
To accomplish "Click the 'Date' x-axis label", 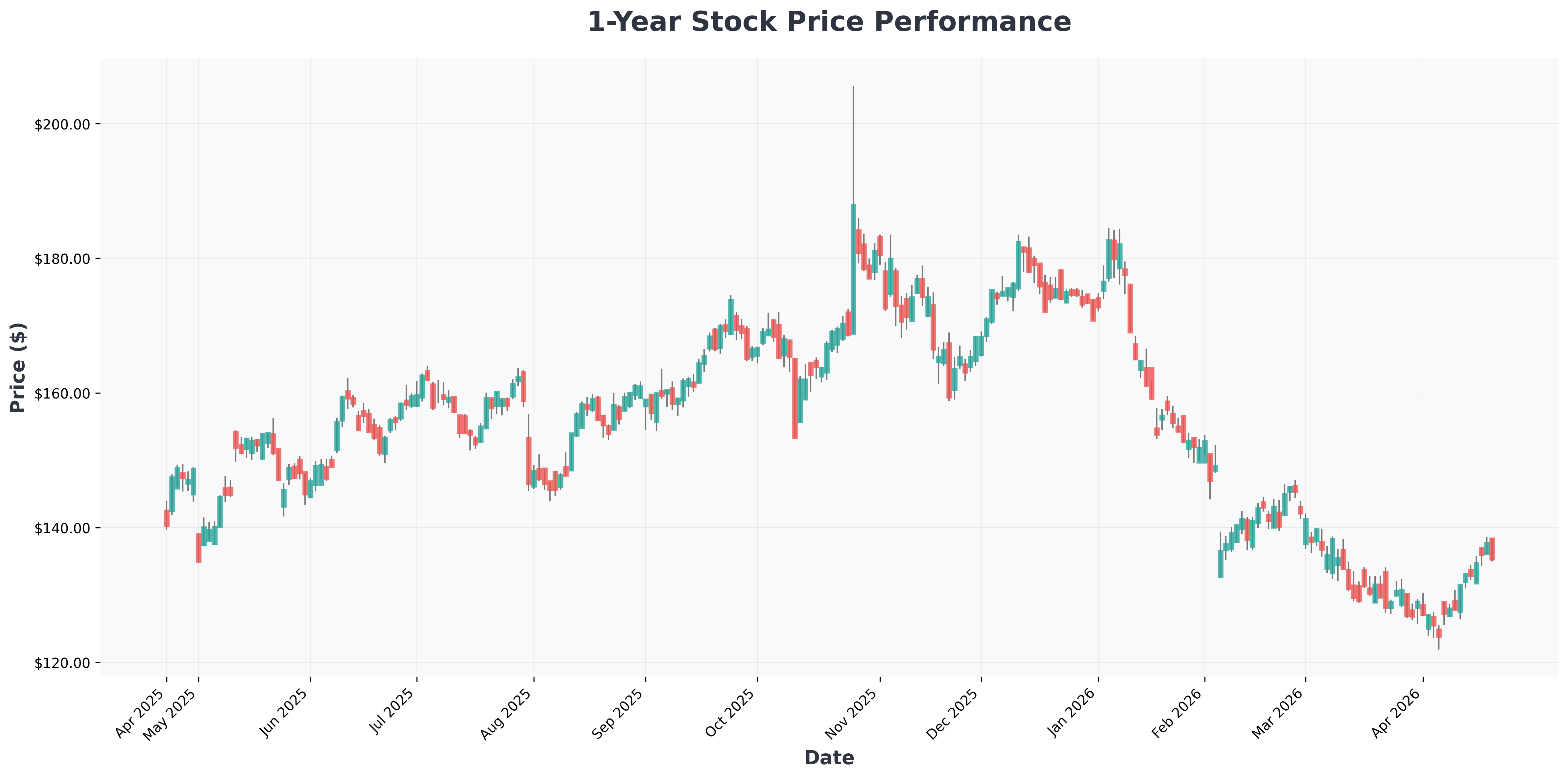I will point(829,757).
